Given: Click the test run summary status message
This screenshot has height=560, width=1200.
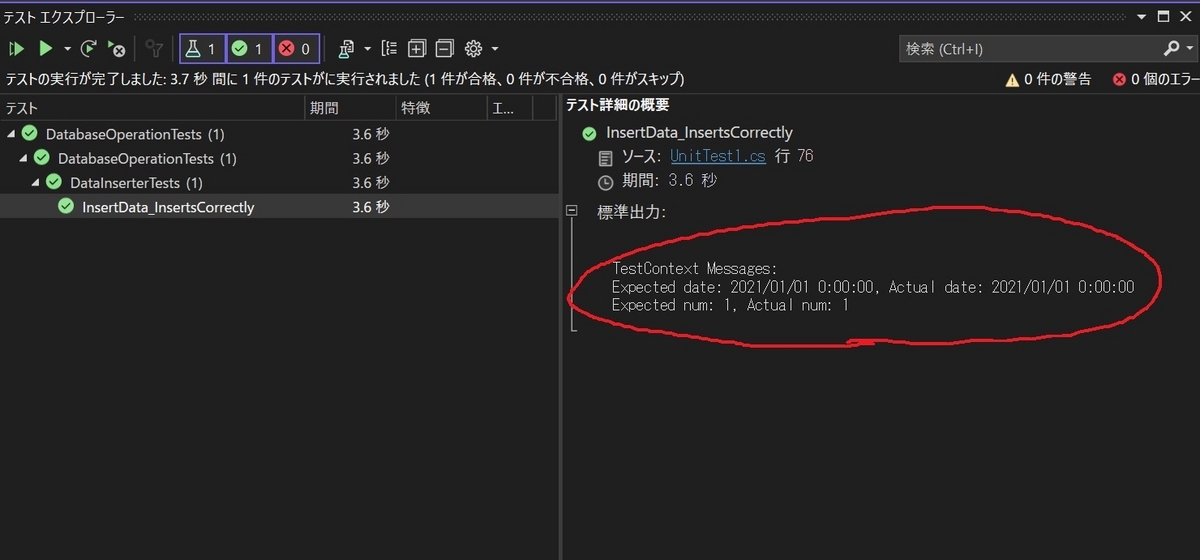Looking at the screenshot, I should (x=345, y=79).
